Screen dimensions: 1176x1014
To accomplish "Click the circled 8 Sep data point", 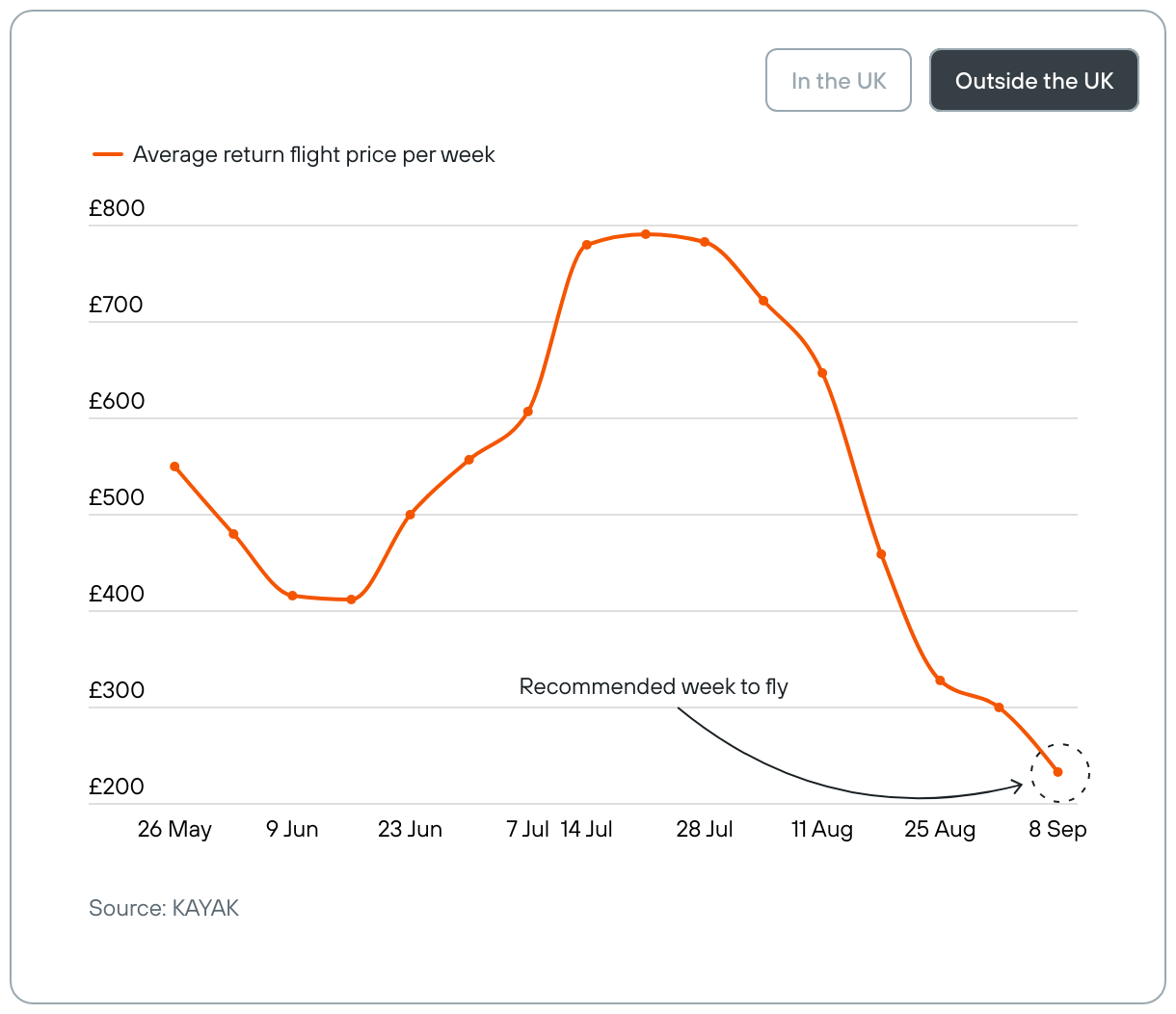I will coord(1058,772).
